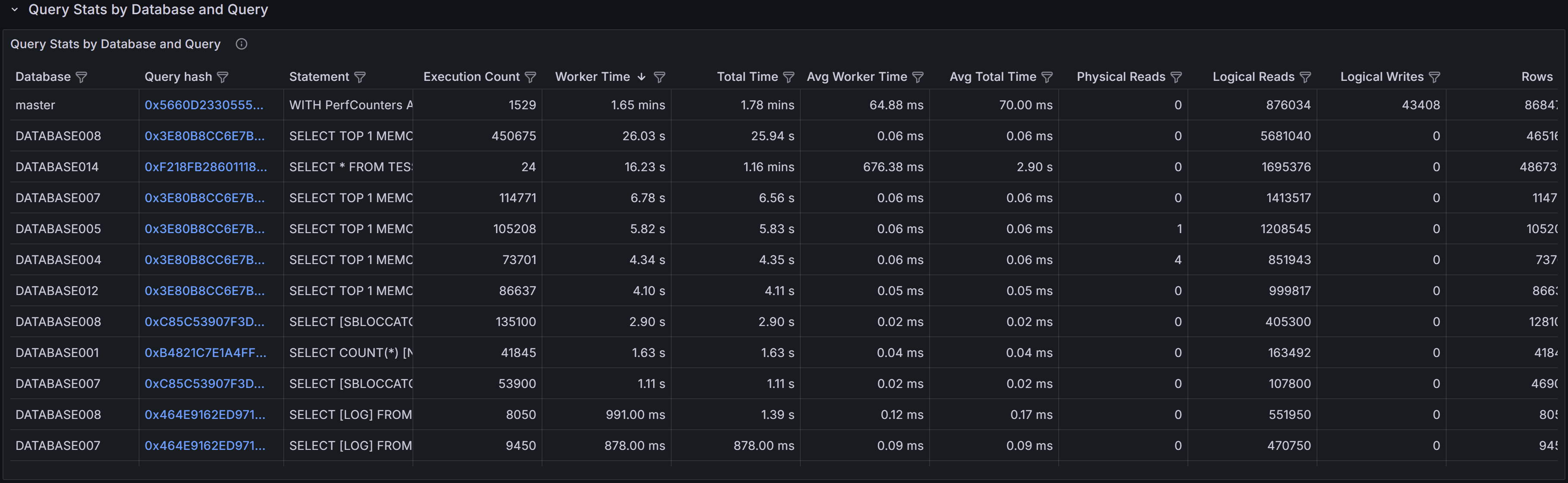Open the filter for the Database column
The image size is (1568, 483).
(x=81, y=77)
